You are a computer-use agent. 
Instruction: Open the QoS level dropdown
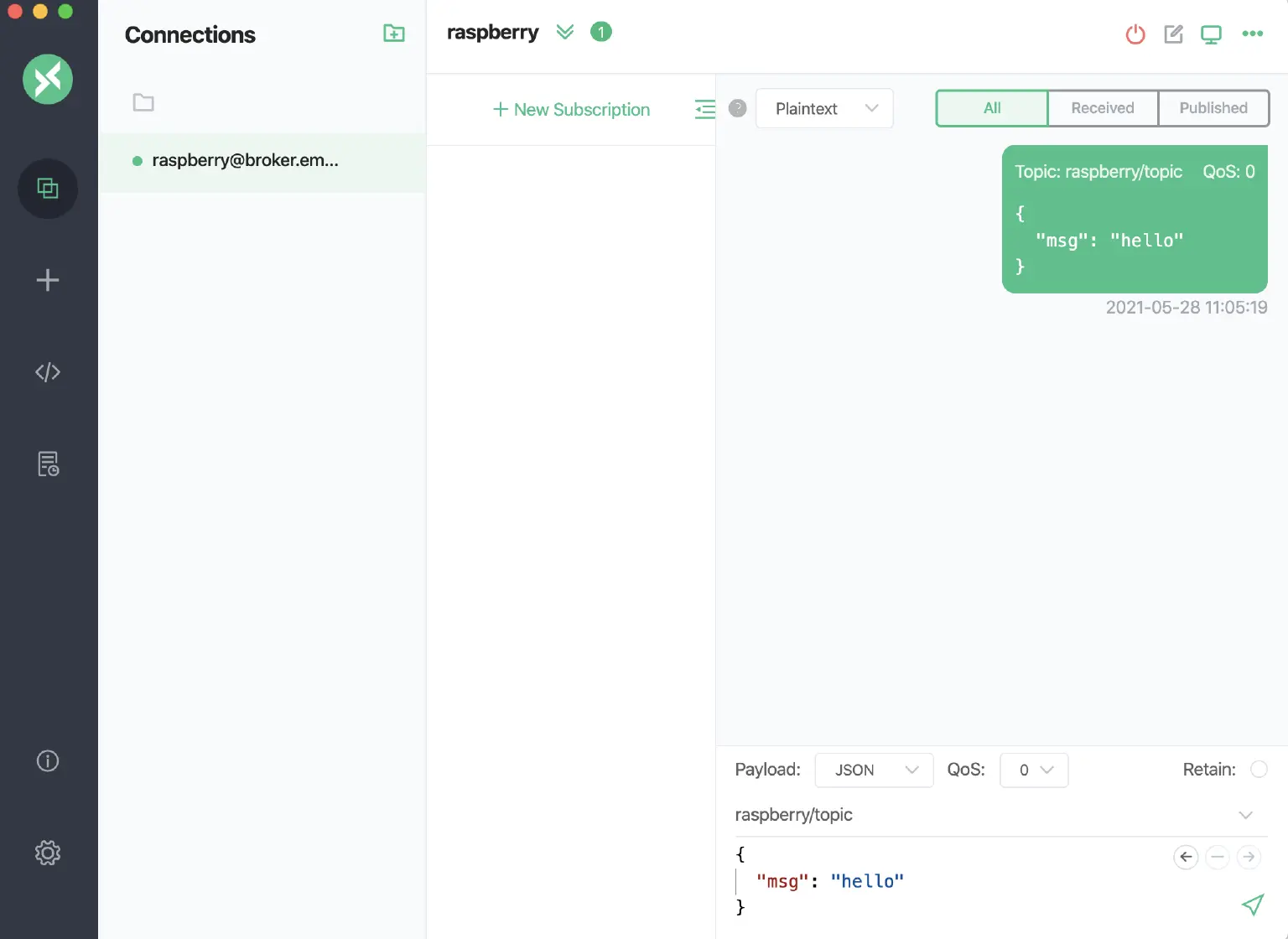(x=1034, y=770)
